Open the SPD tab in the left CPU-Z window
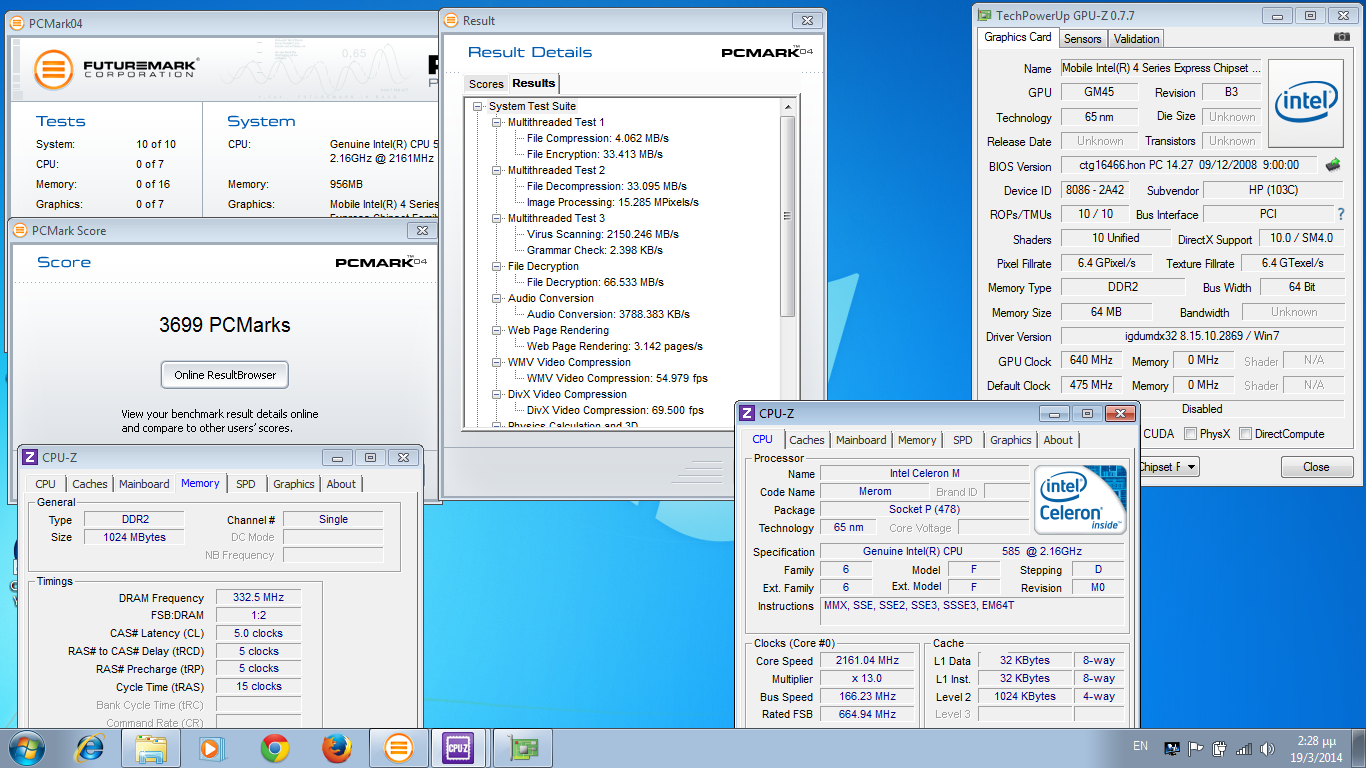Viewport: 1366px width, 768px height. [245, 484]
